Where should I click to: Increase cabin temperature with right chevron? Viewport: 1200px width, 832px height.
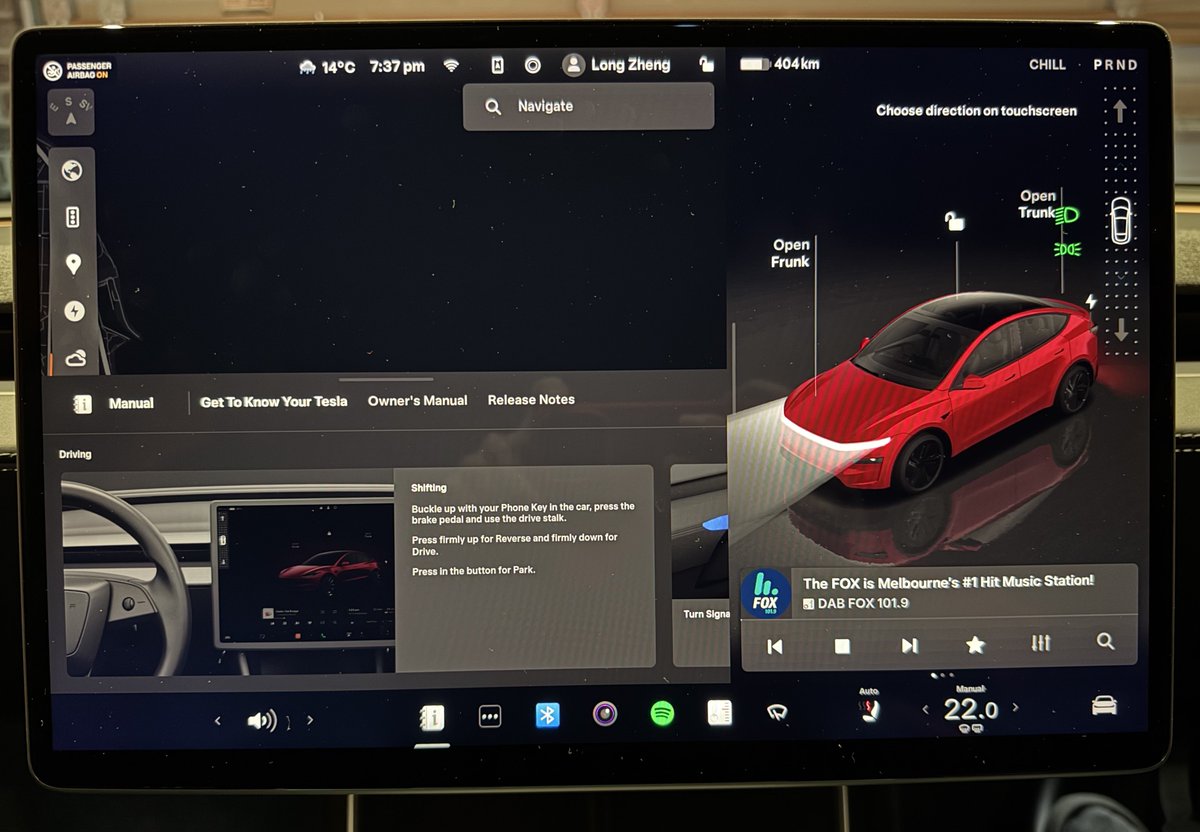pyautogui.click(x=1016, y=708)
